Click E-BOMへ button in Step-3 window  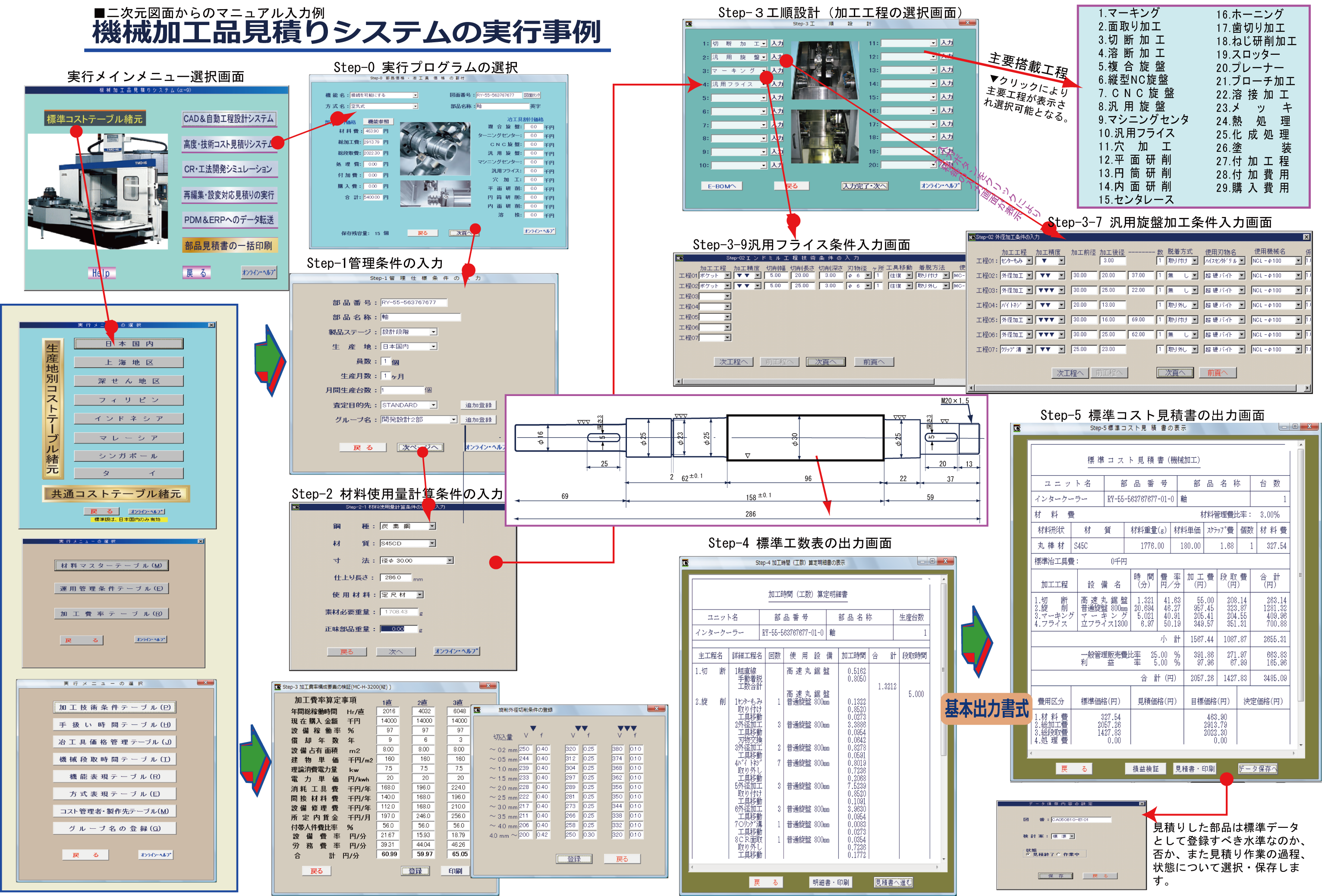click(x=722, y=186)
